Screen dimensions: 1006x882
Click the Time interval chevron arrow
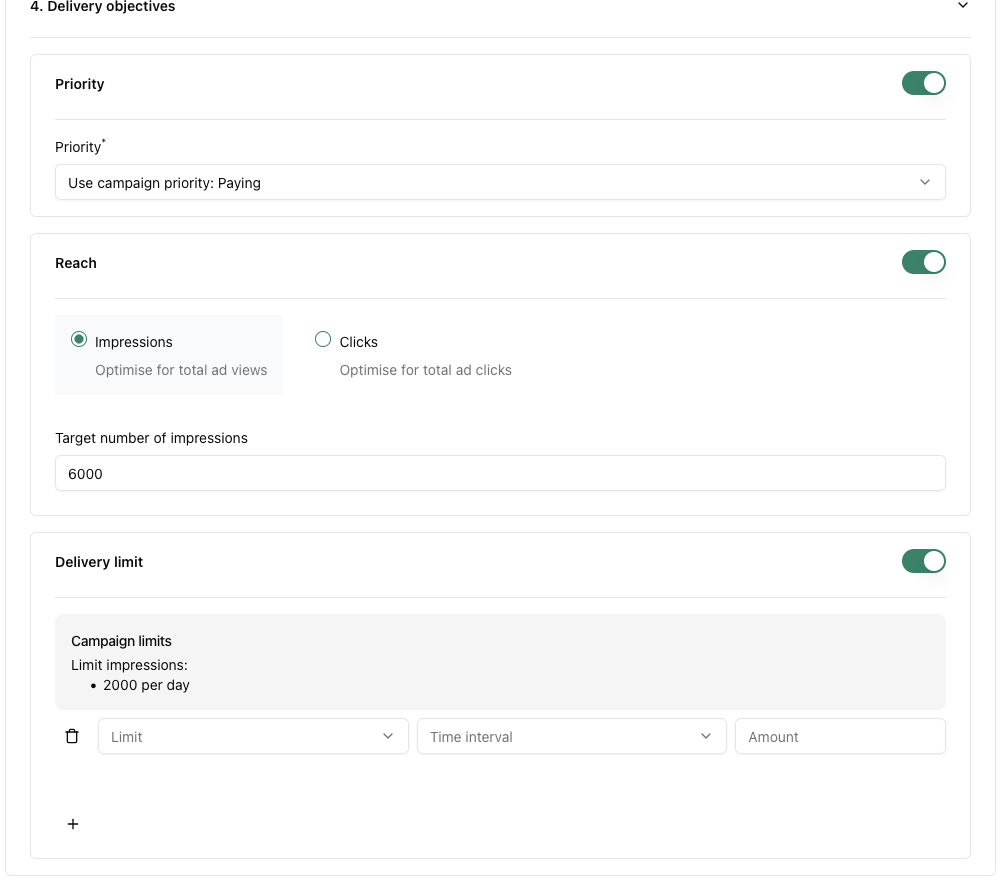[706, 736]
